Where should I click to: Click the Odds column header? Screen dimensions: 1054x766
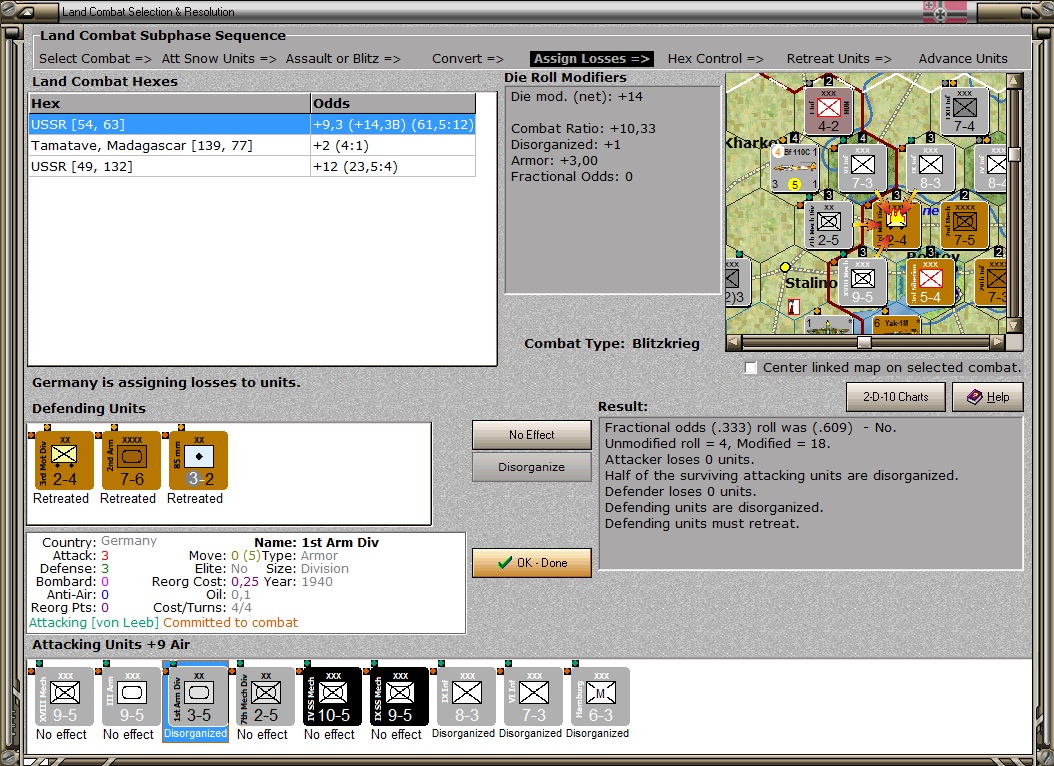tap(393, 103)
